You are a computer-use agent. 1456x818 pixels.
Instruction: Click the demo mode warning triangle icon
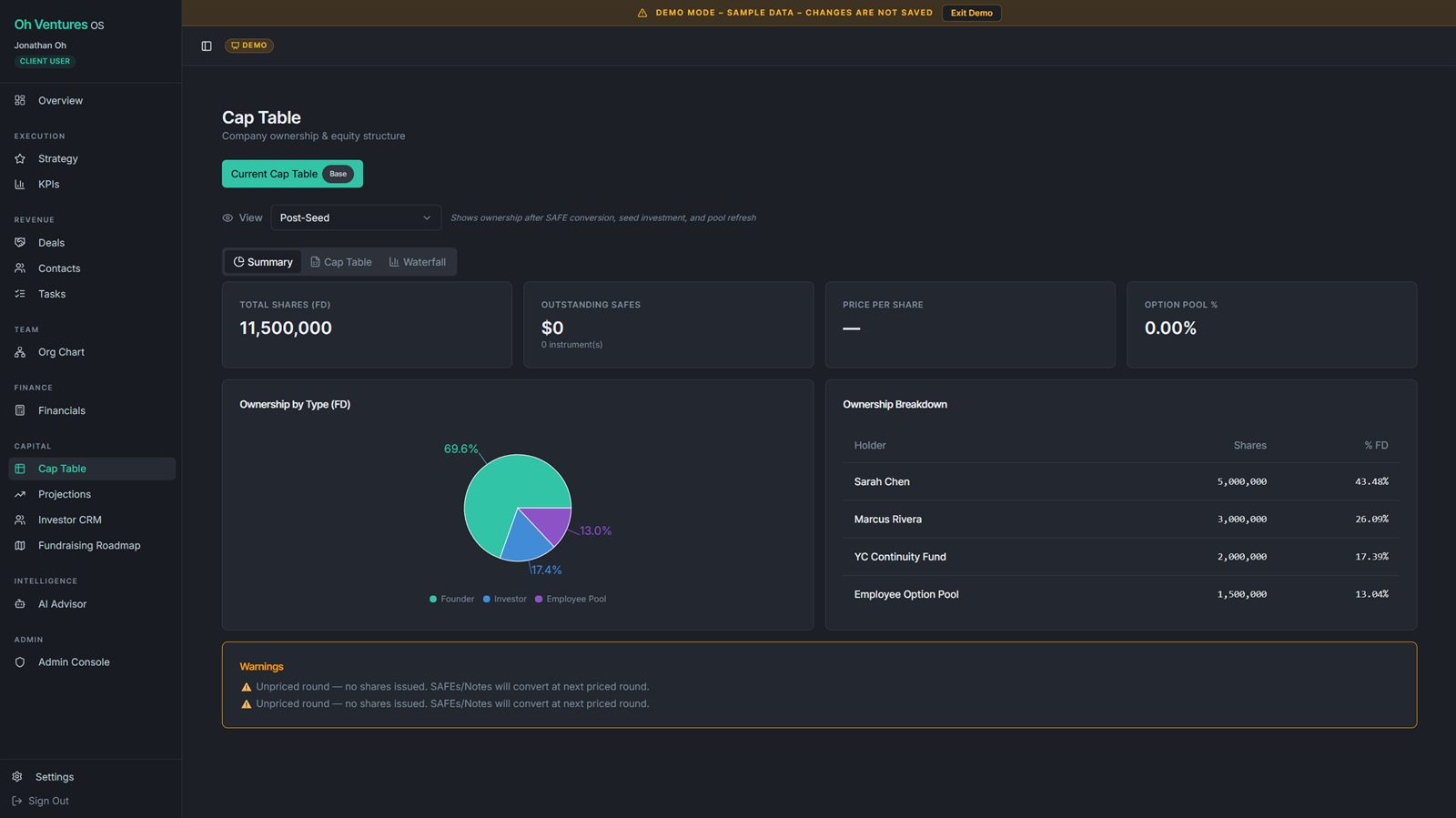642,13
